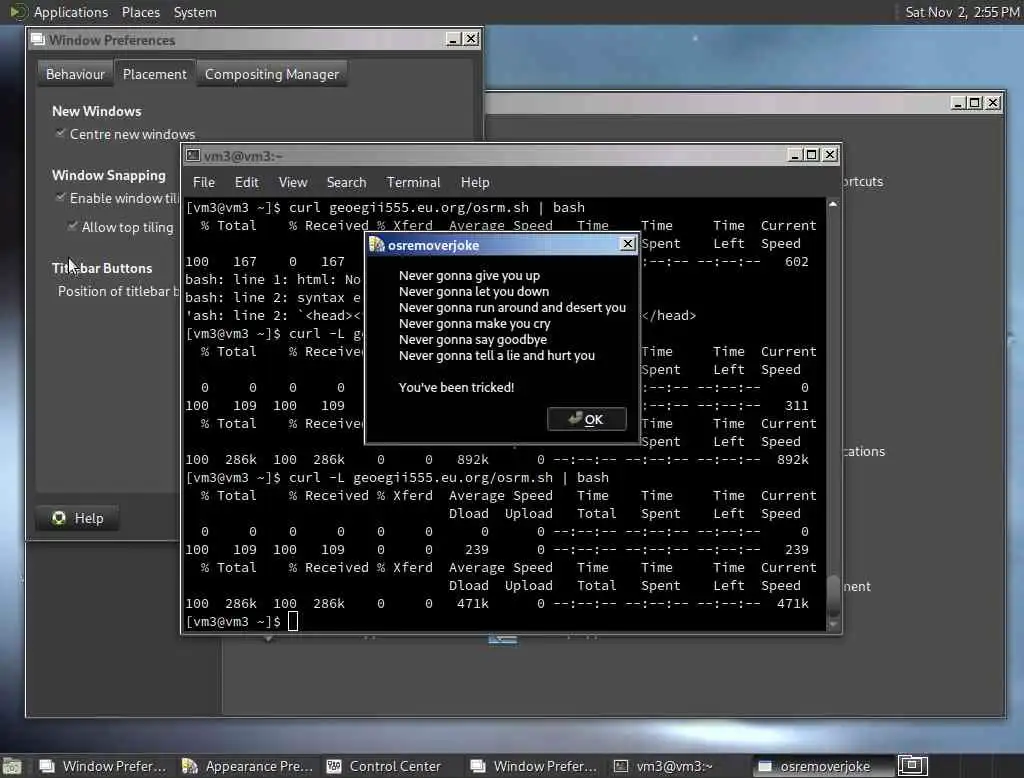
Task: Click the clock showing Sat Nov 2
Action: [962, 12]
